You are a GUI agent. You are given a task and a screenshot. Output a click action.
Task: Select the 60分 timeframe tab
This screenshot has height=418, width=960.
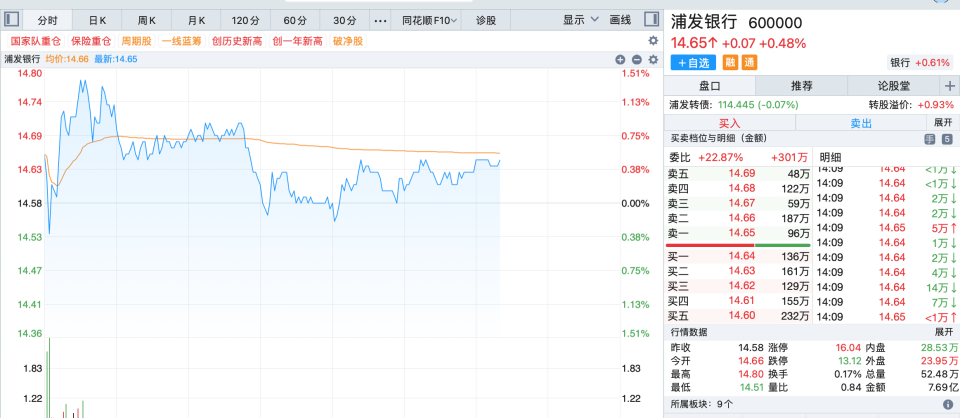tap(295, 20)
